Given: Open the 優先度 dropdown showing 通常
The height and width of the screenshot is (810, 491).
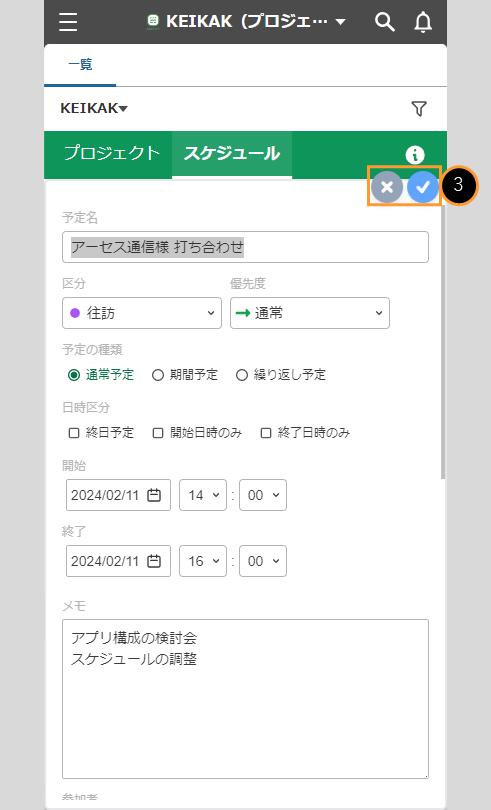Looking at the screenshot, I should click(x=310, y=313).
